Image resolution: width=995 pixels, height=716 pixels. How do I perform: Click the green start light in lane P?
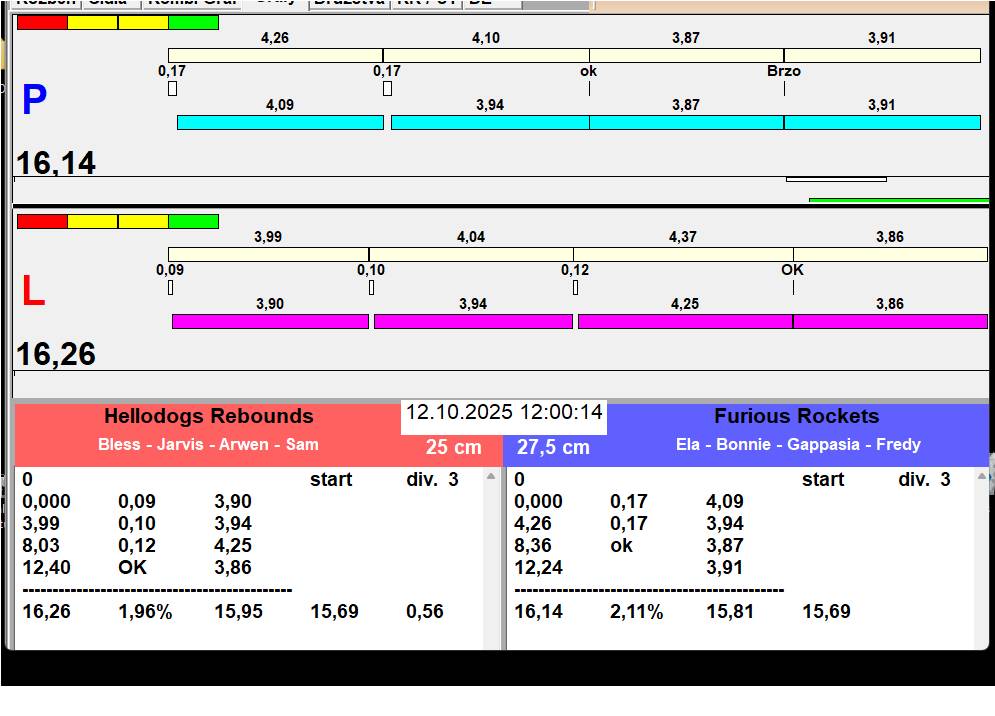coord(194,23)
